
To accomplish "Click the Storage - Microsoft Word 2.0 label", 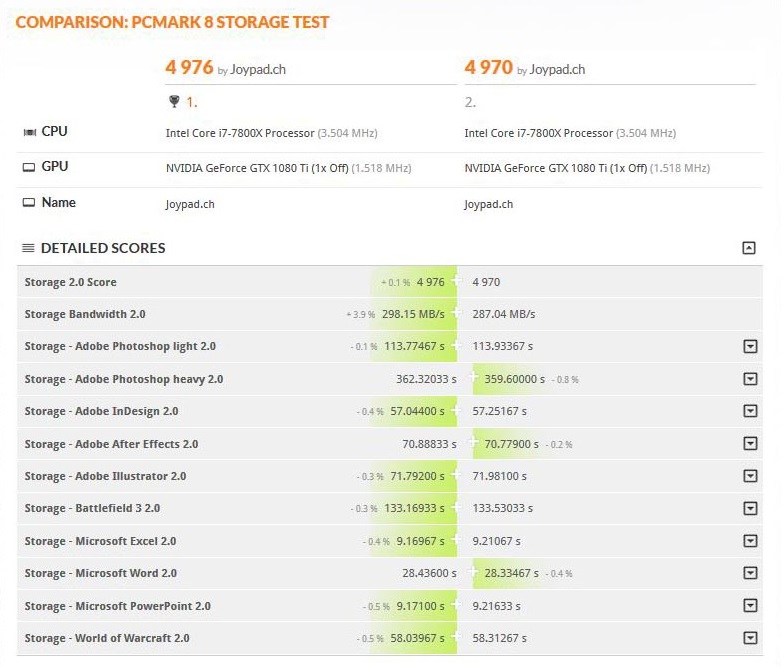I will [100, 573].
